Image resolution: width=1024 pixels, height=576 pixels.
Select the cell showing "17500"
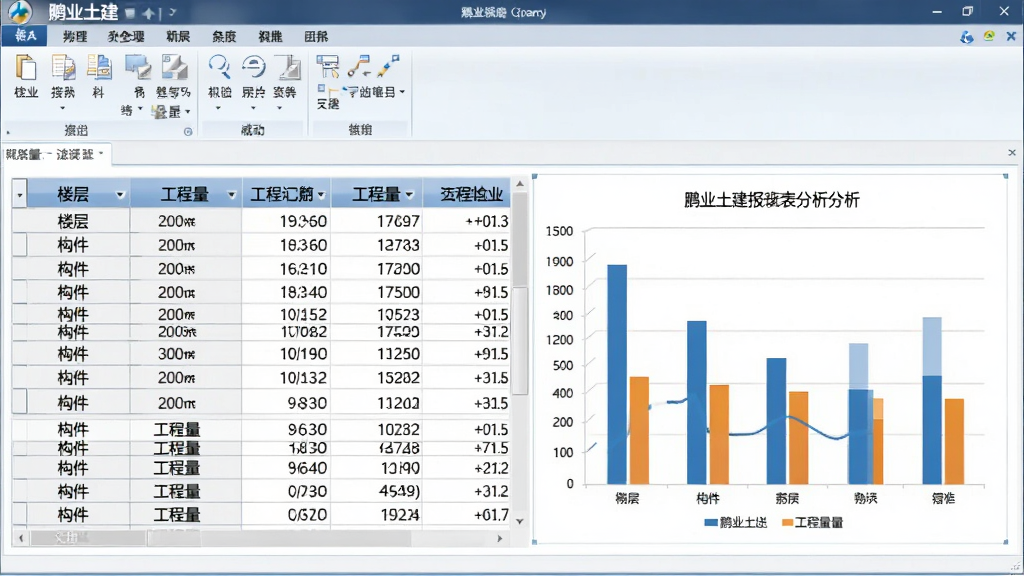coord(377,292)
